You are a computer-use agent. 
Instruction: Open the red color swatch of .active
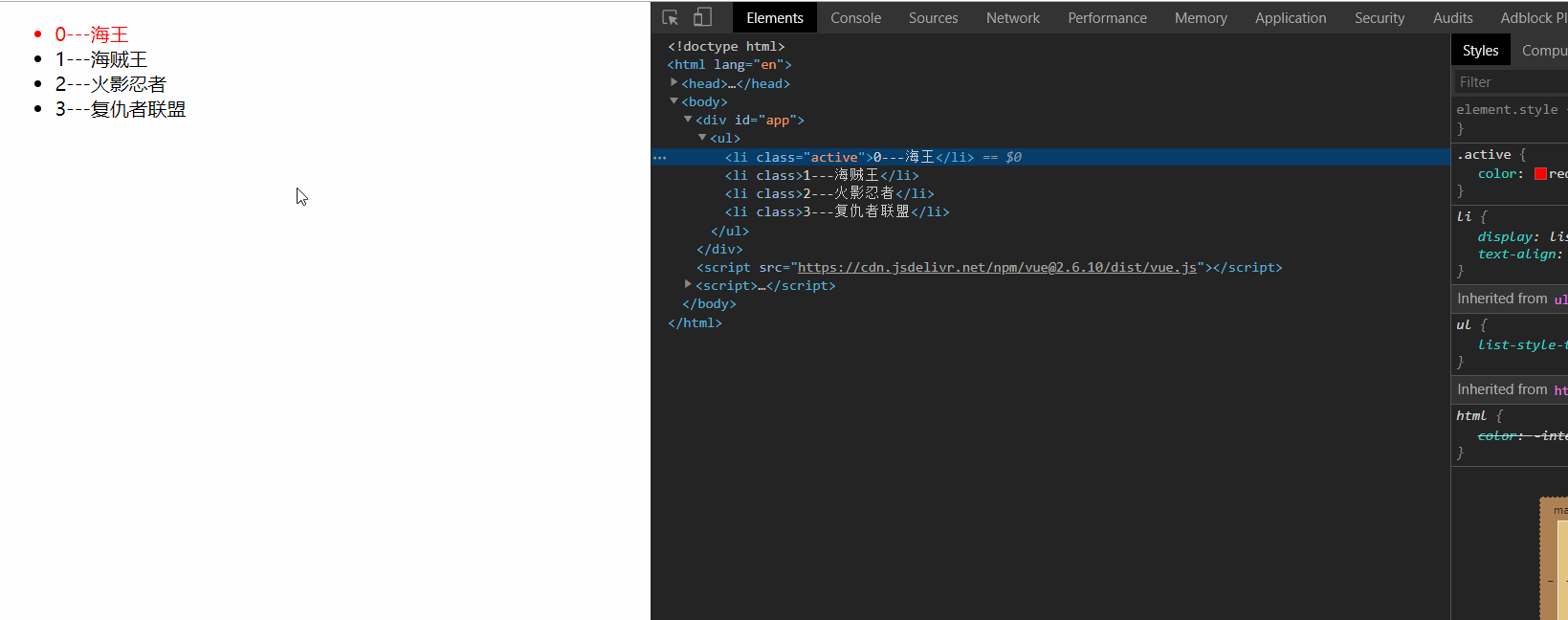(1540, 173)
